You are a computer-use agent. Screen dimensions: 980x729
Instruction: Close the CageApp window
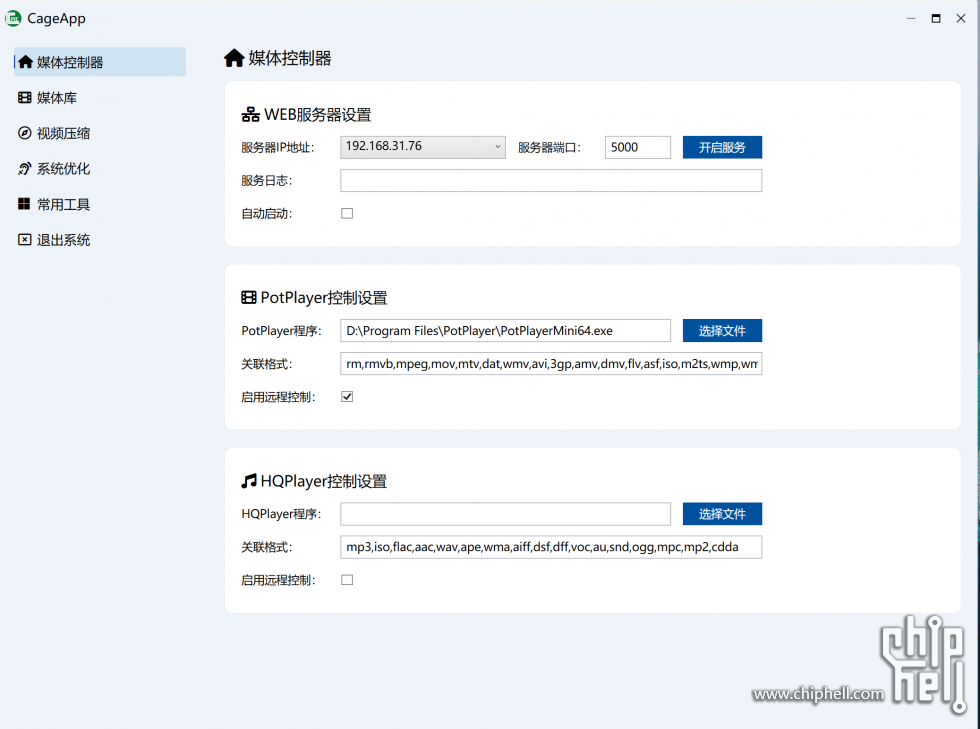point(961,19)
